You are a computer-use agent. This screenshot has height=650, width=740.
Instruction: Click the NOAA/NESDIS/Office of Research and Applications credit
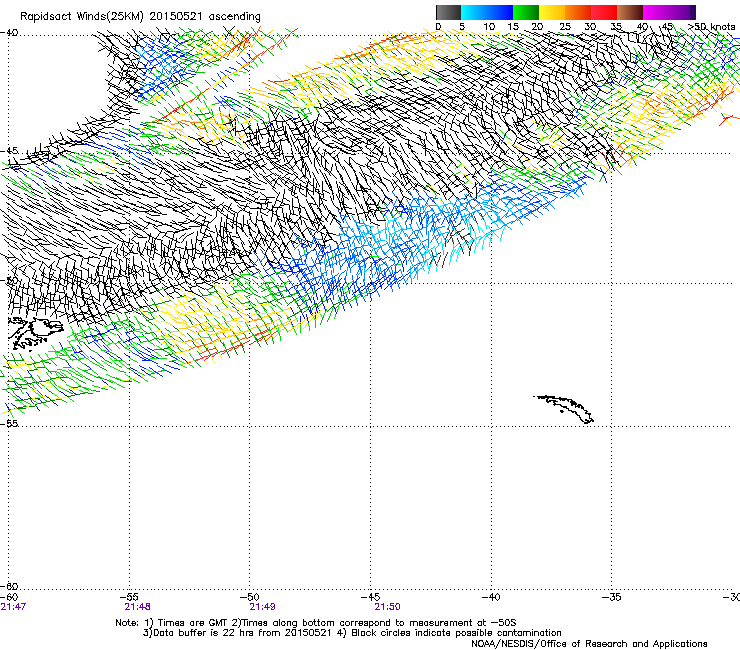(x=589, y=644)
